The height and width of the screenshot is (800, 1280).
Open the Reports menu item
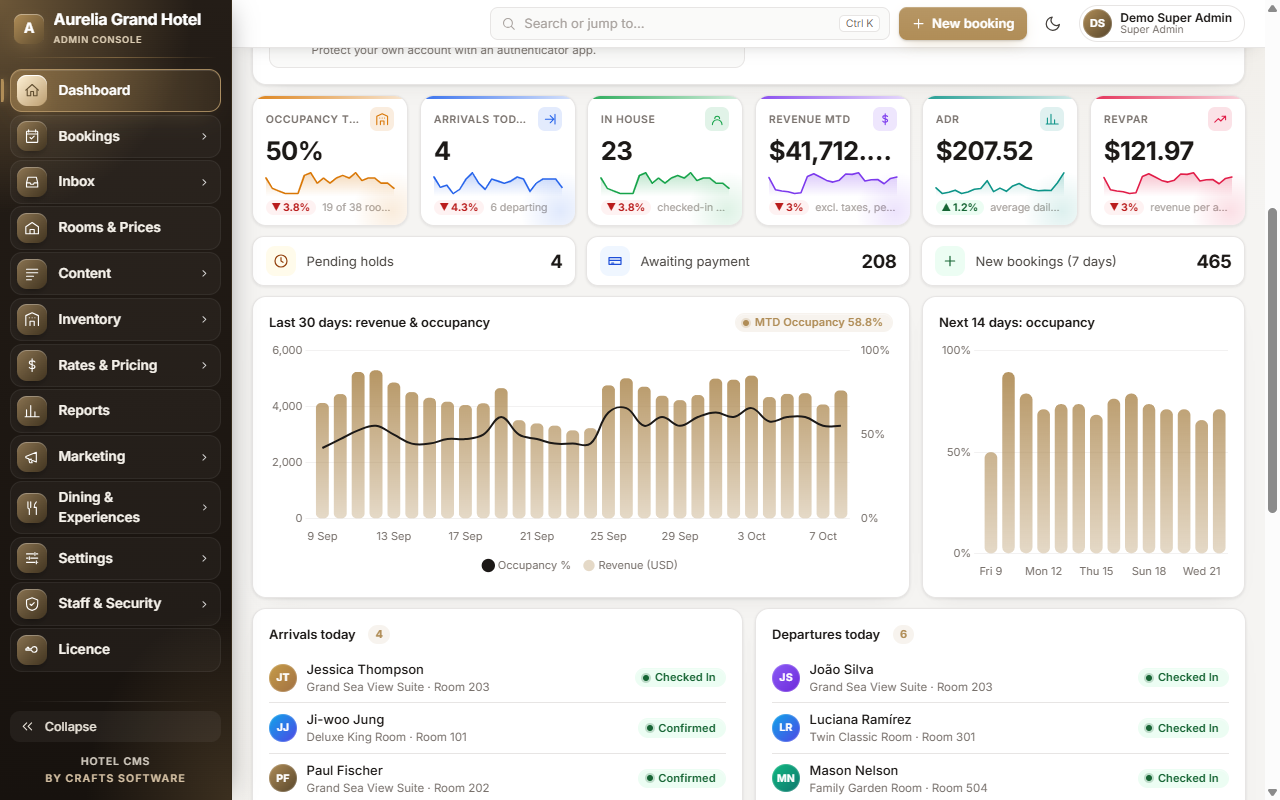tap(115, 410)
